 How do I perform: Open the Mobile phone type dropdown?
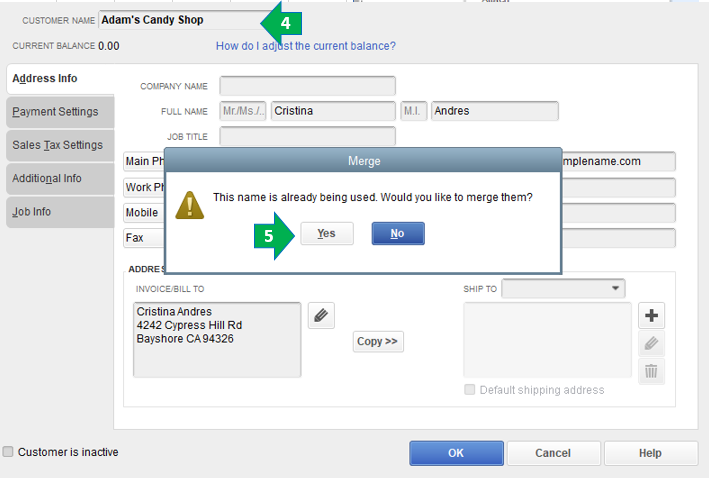coord(144,213)
